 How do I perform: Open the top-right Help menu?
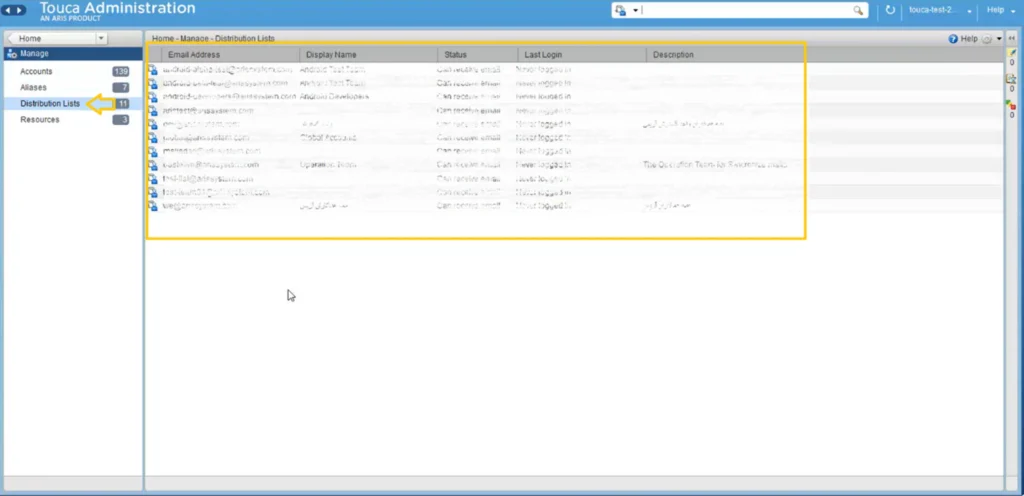(x=1000, y=10)
